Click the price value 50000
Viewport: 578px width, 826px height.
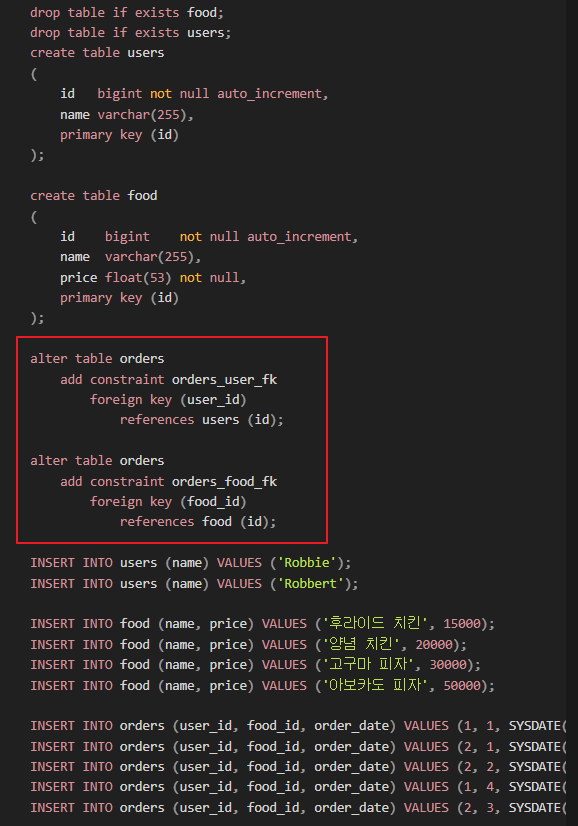462,685
